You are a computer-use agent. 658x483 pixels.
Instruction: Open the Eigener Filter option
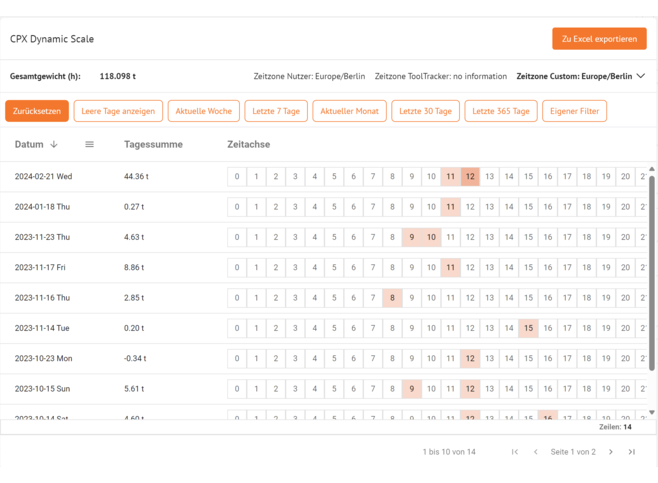pyautogui.click(x=574, y=111)
